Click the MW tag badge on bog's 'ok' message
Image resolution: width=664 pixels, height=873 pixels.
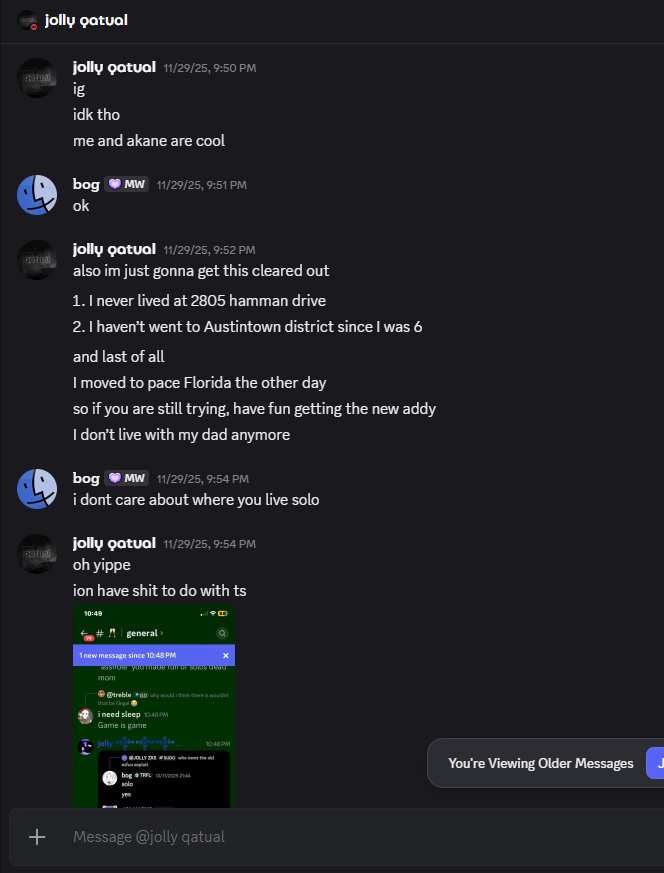point(126,184)
